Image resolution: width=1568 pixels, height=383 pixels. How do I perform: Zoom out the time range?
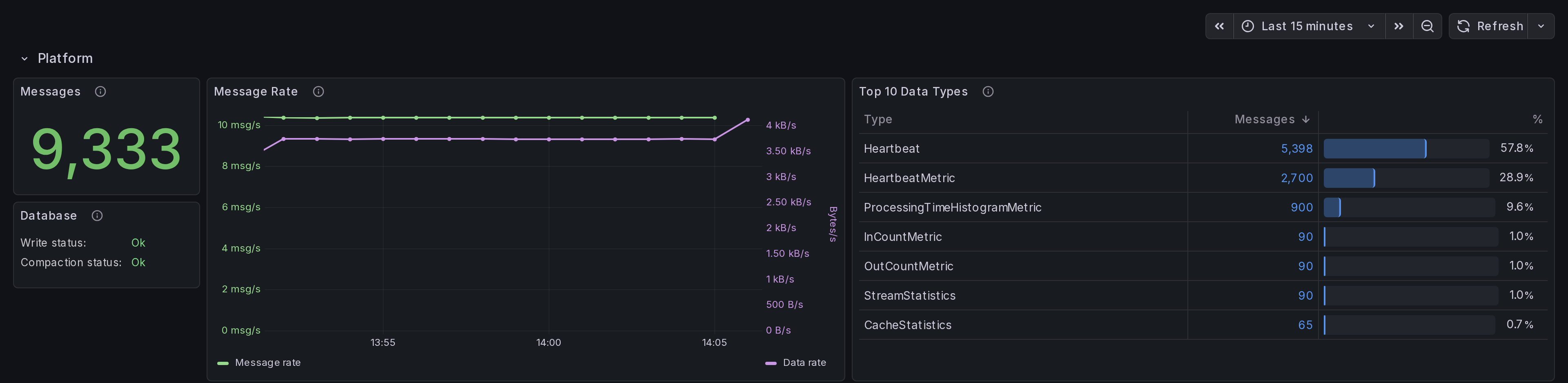click(x=1428, y=26)
